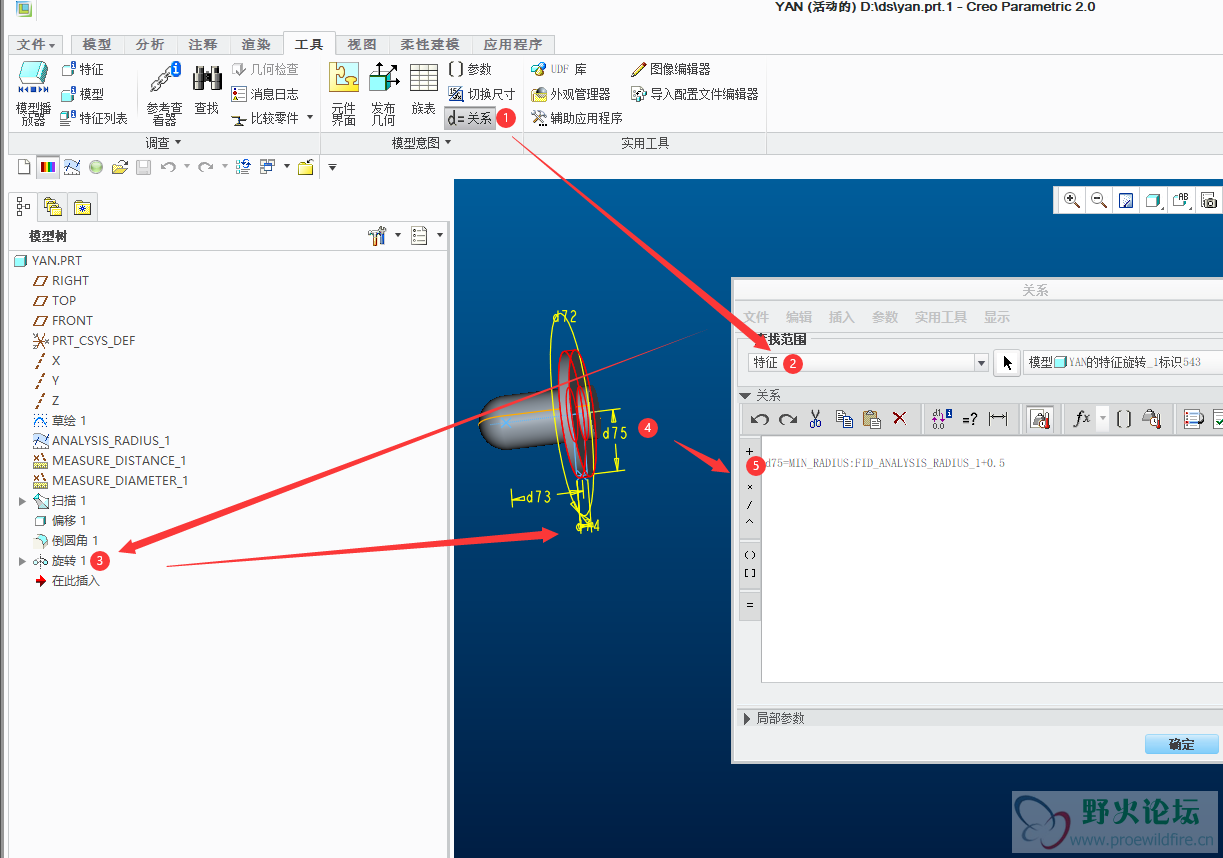
Task: Toggle the green sphere icon in quick toolbar
Action: [96, 167]
